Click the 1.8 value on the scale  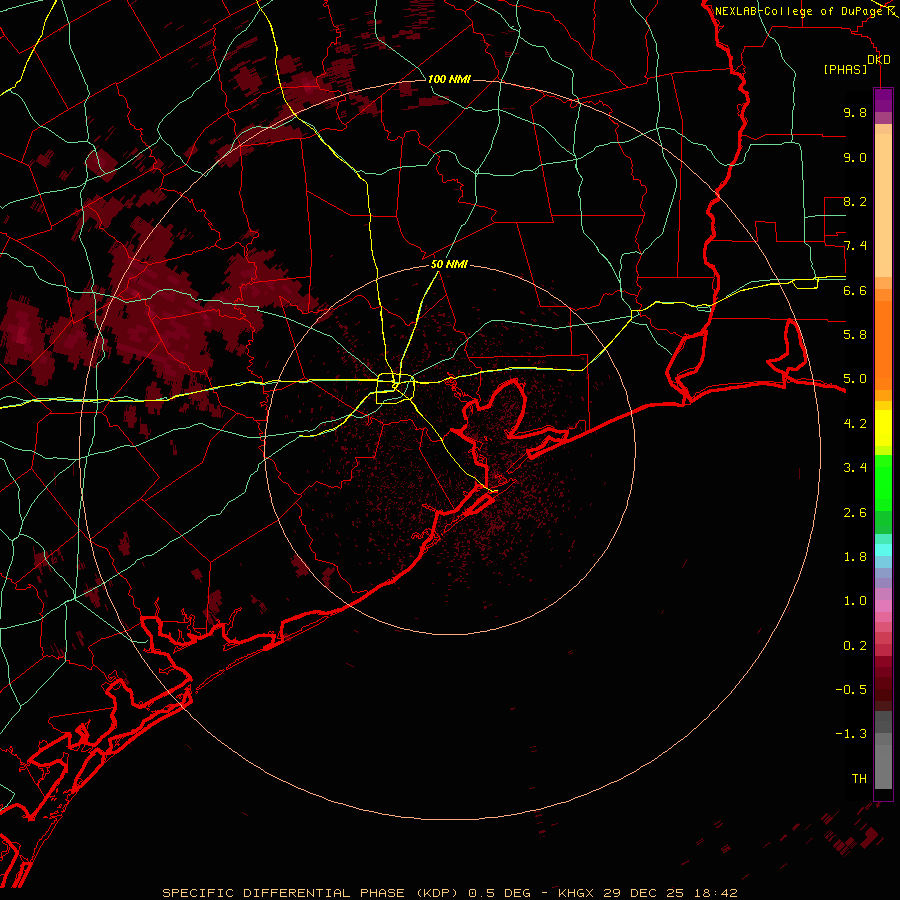[855, 557]
